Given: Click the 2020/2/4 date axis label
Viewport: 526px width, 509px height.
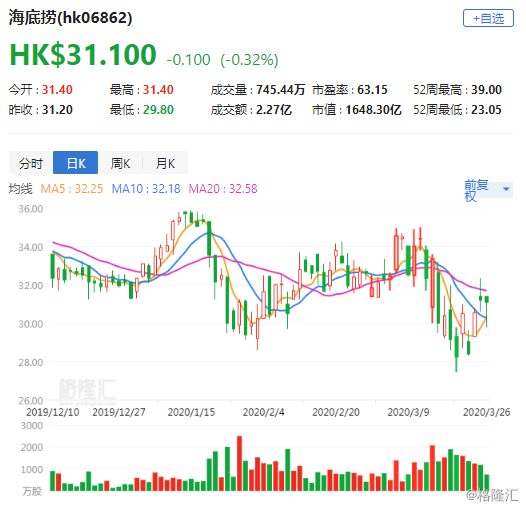Looking at the screenshot, I should pyautogui.click(x=264, y=412).
